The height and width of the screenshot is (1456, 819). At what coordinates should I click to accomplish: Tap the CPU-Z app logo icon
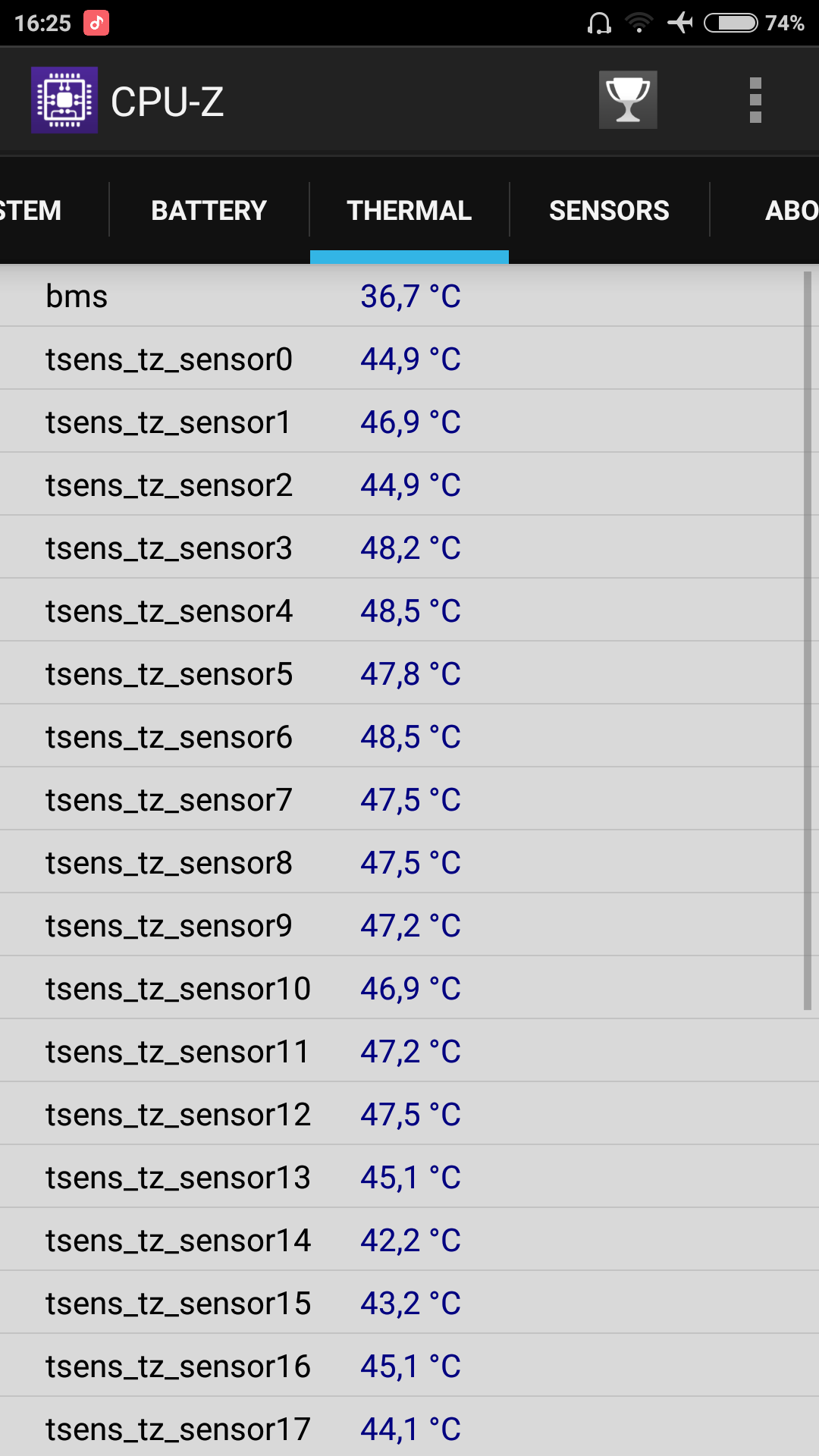64,100
